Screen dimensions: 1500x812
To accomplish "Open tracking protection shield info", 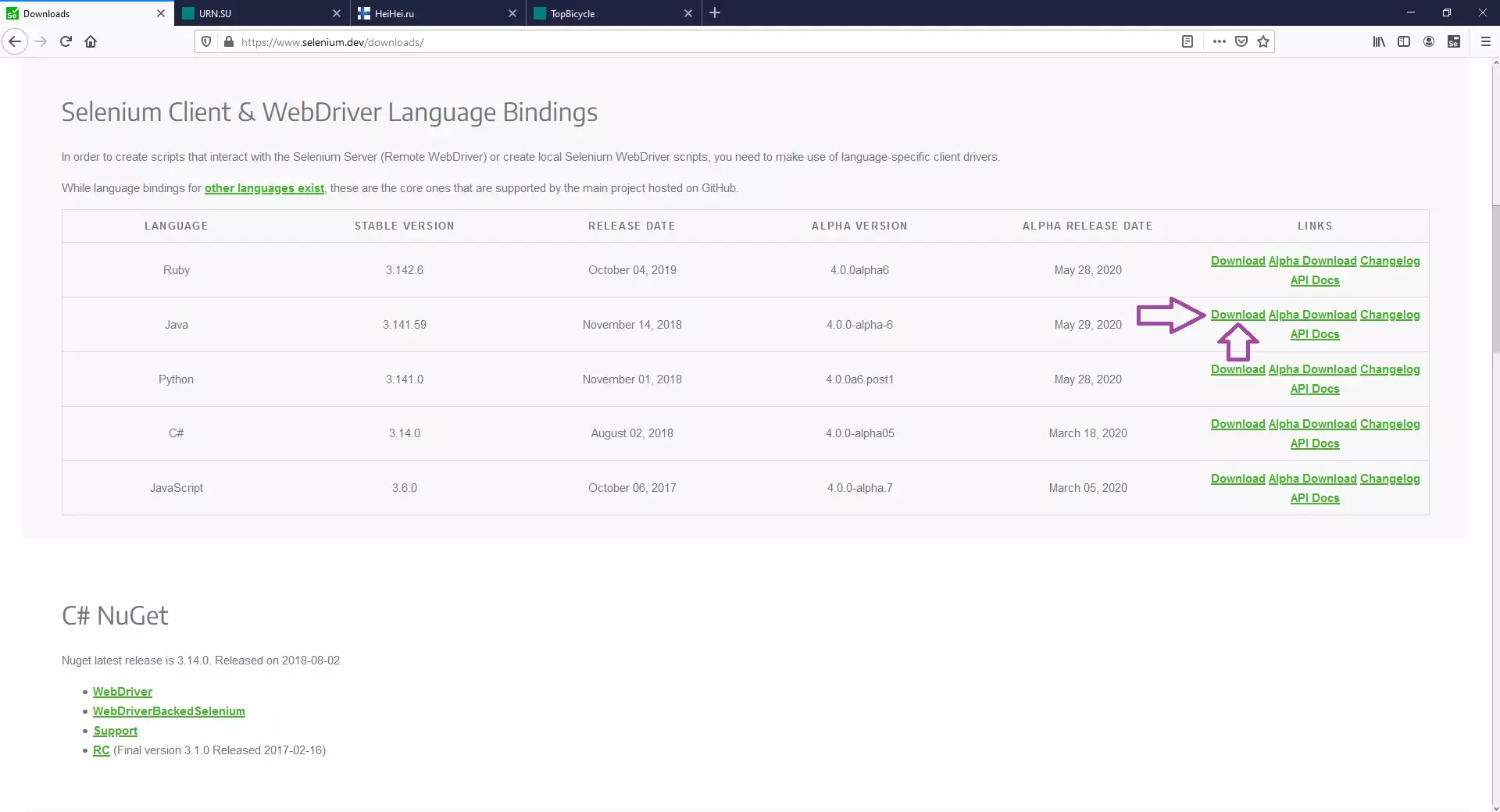I will pos(206,41).
